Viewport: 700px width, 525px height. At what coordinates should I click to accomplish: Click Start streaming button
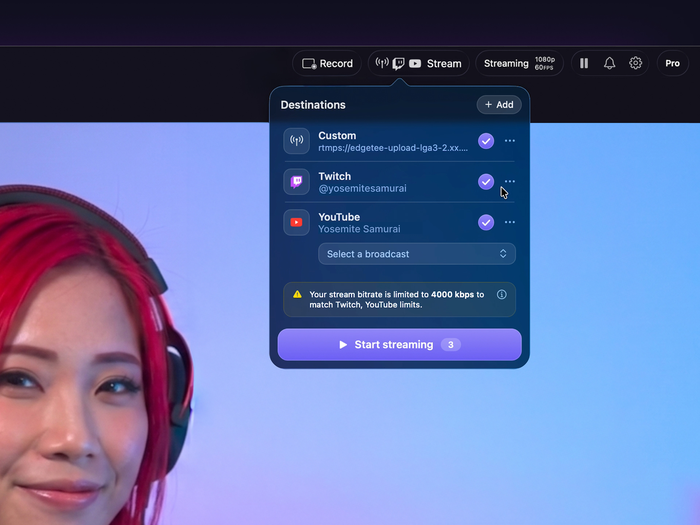400,345
